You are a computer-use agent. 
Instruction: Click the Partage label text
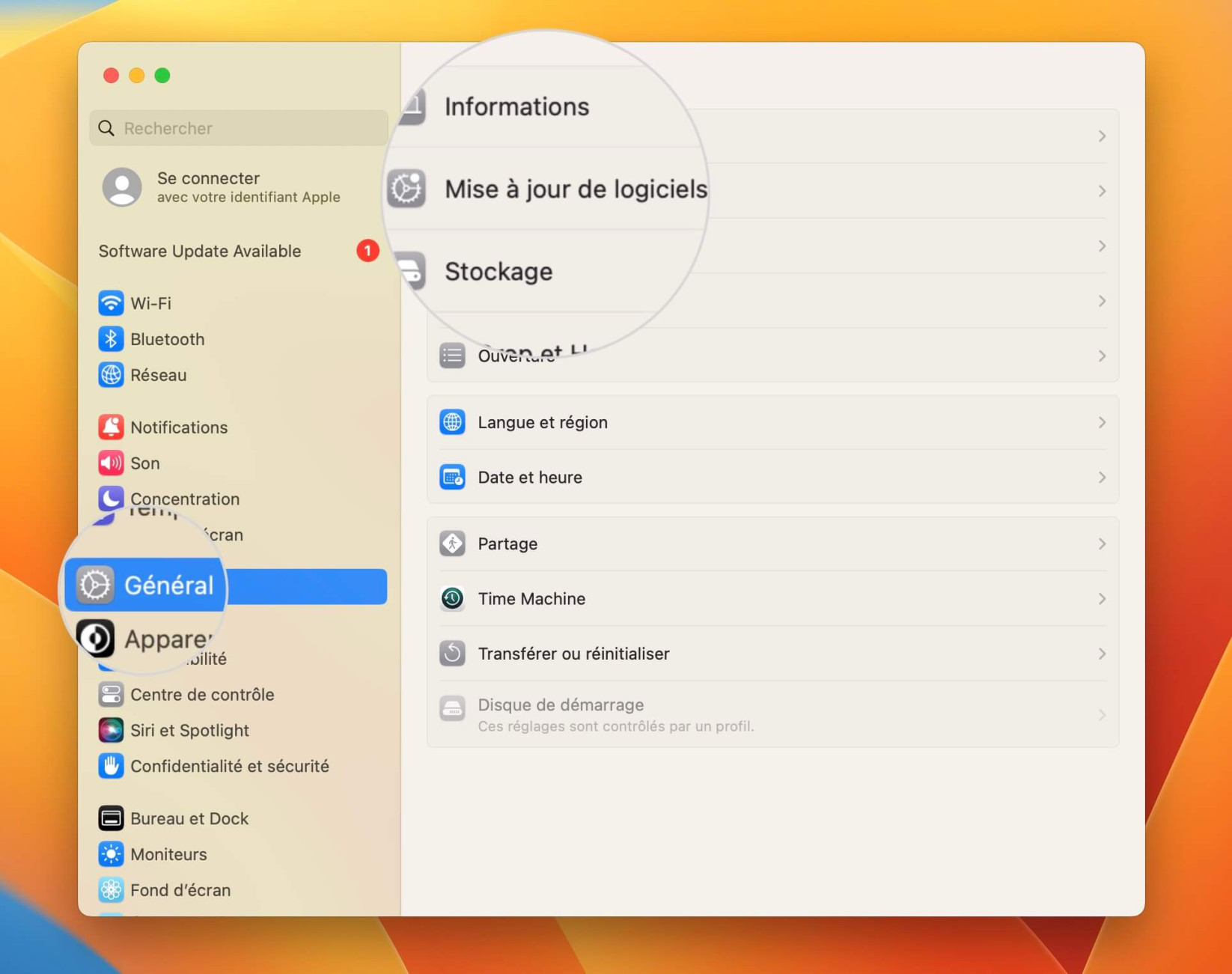(507, 544)
